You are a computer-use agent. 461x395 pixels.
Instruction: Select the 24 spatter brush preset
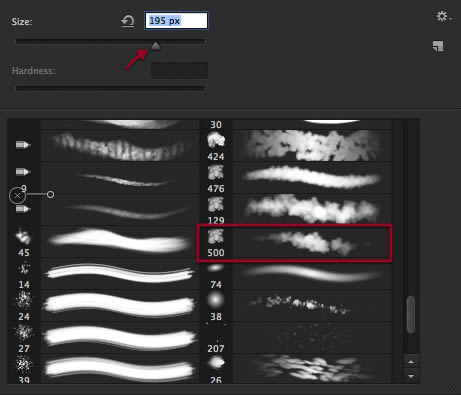[103, 306]
